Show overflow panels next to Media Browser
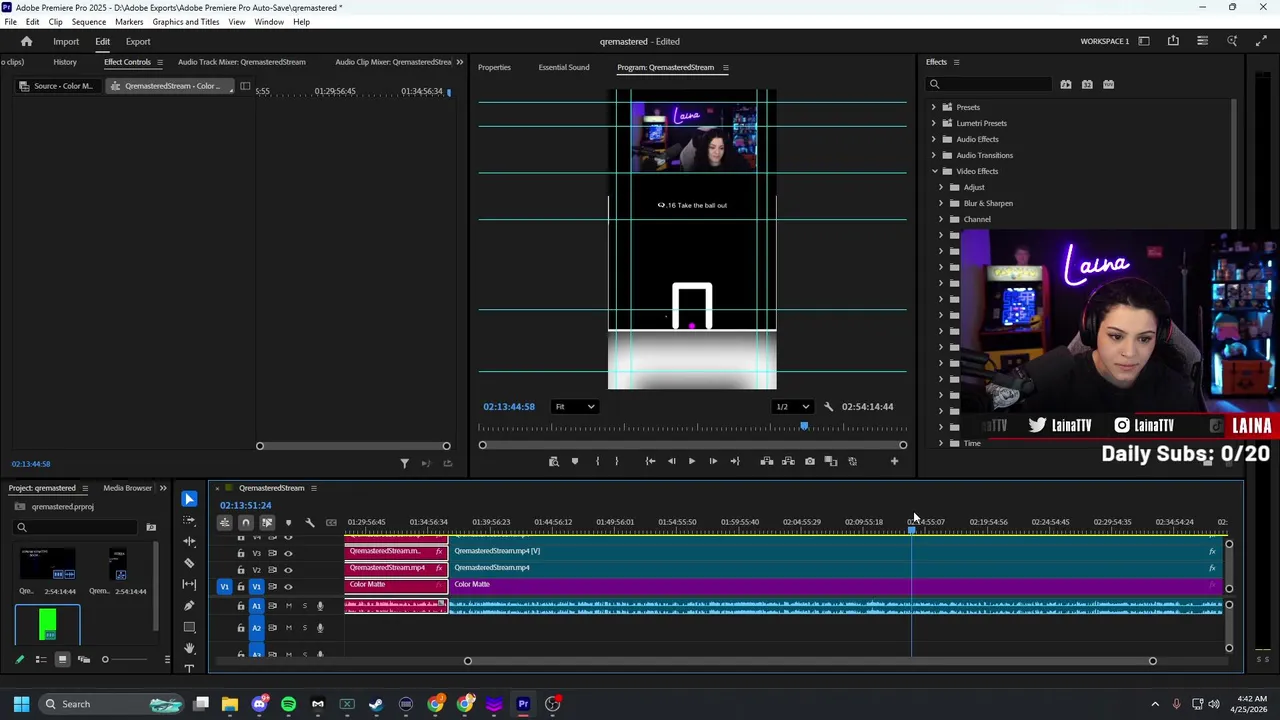This screenshot has width=1280, height=720. pos(163,488)
